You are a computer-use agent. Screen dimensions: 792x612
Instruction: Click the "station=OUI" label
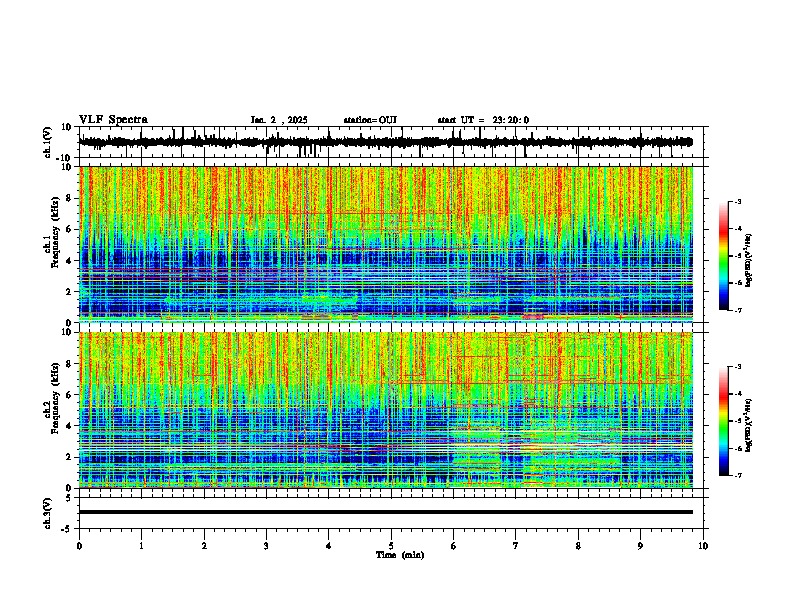(x=370, y=120)
